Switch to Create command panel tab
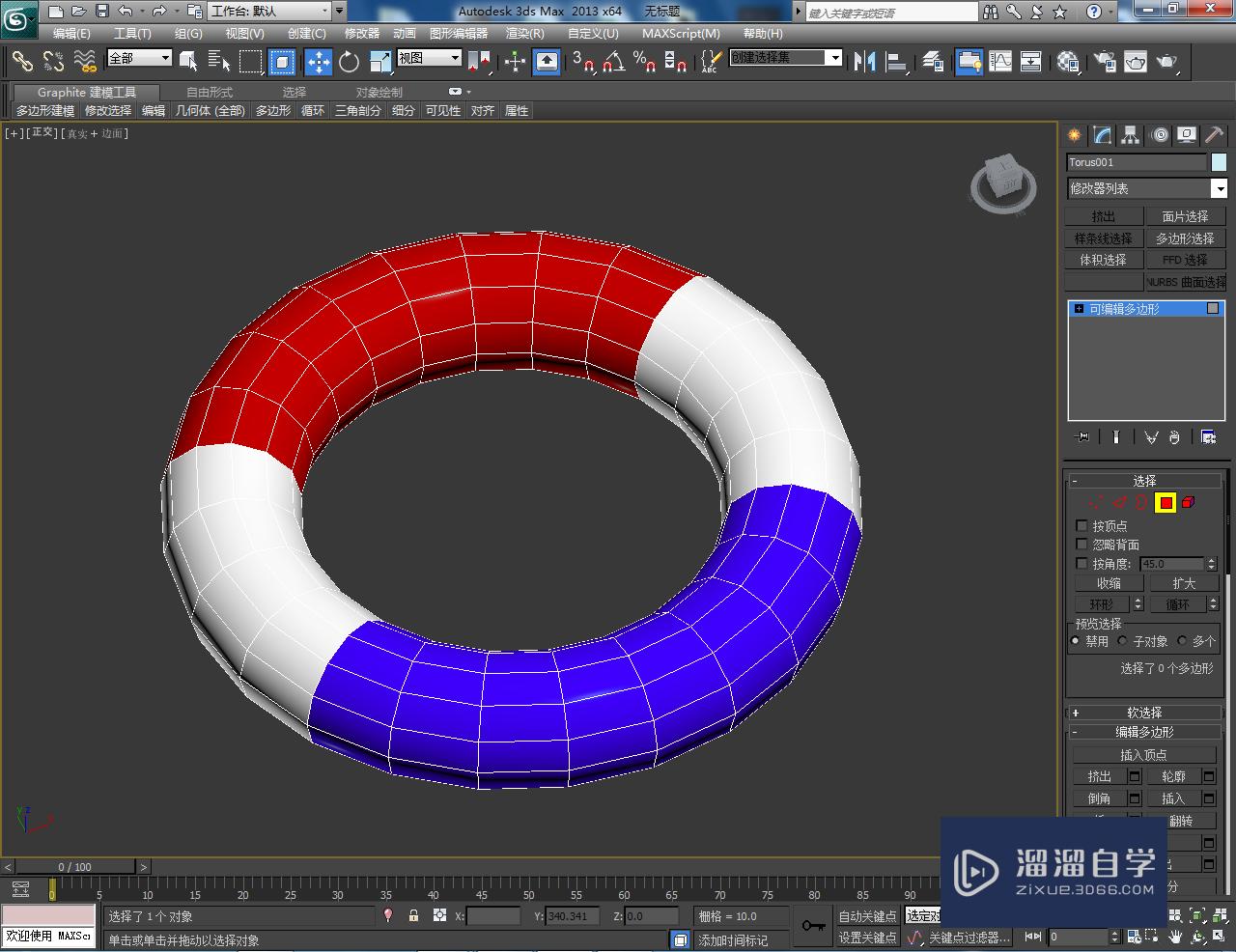The width and height of the screenshot is (1236, 952). point(1074,135)
